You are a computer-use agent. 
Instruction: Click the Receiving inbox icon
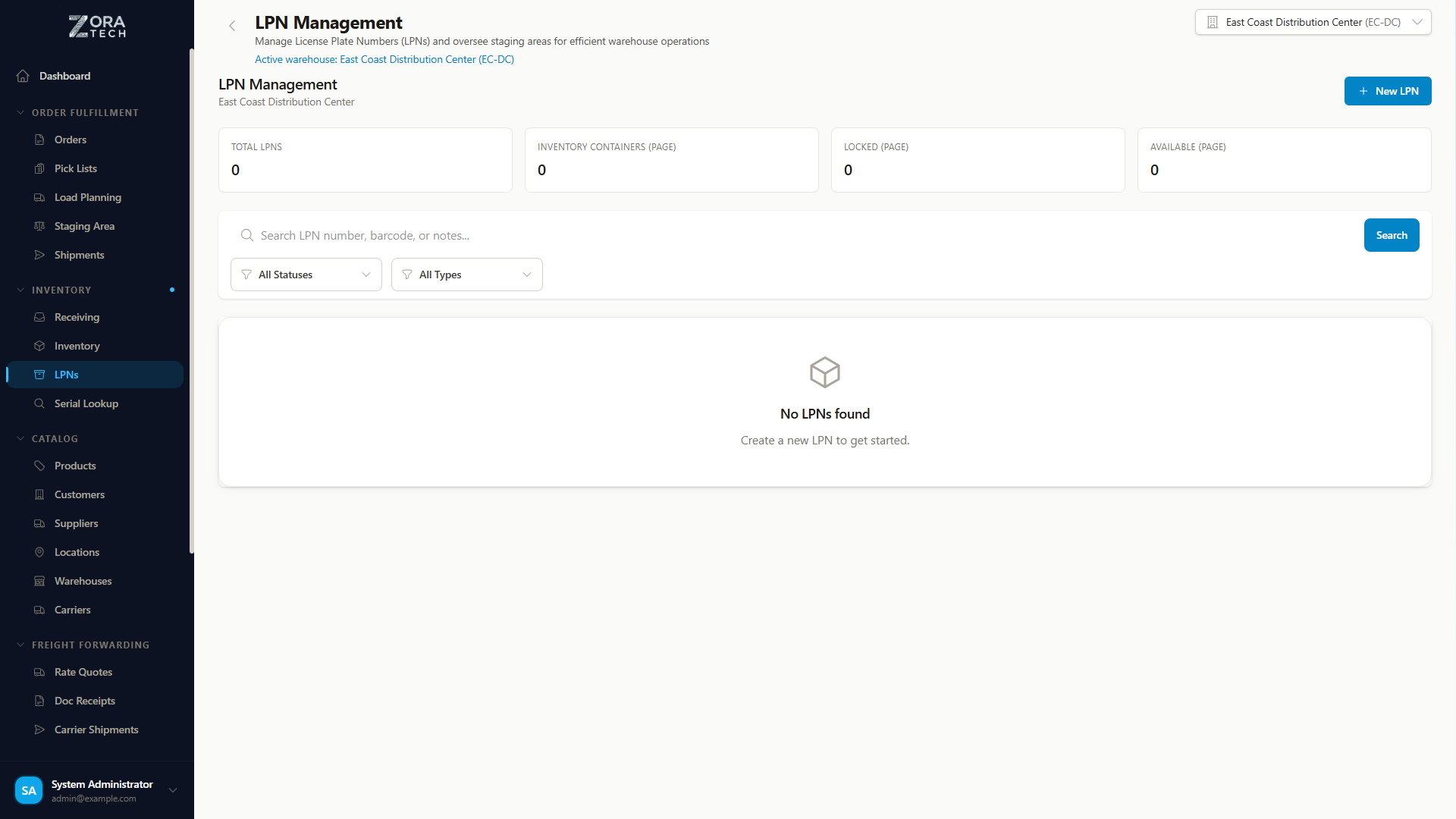[x=39, y=317]
